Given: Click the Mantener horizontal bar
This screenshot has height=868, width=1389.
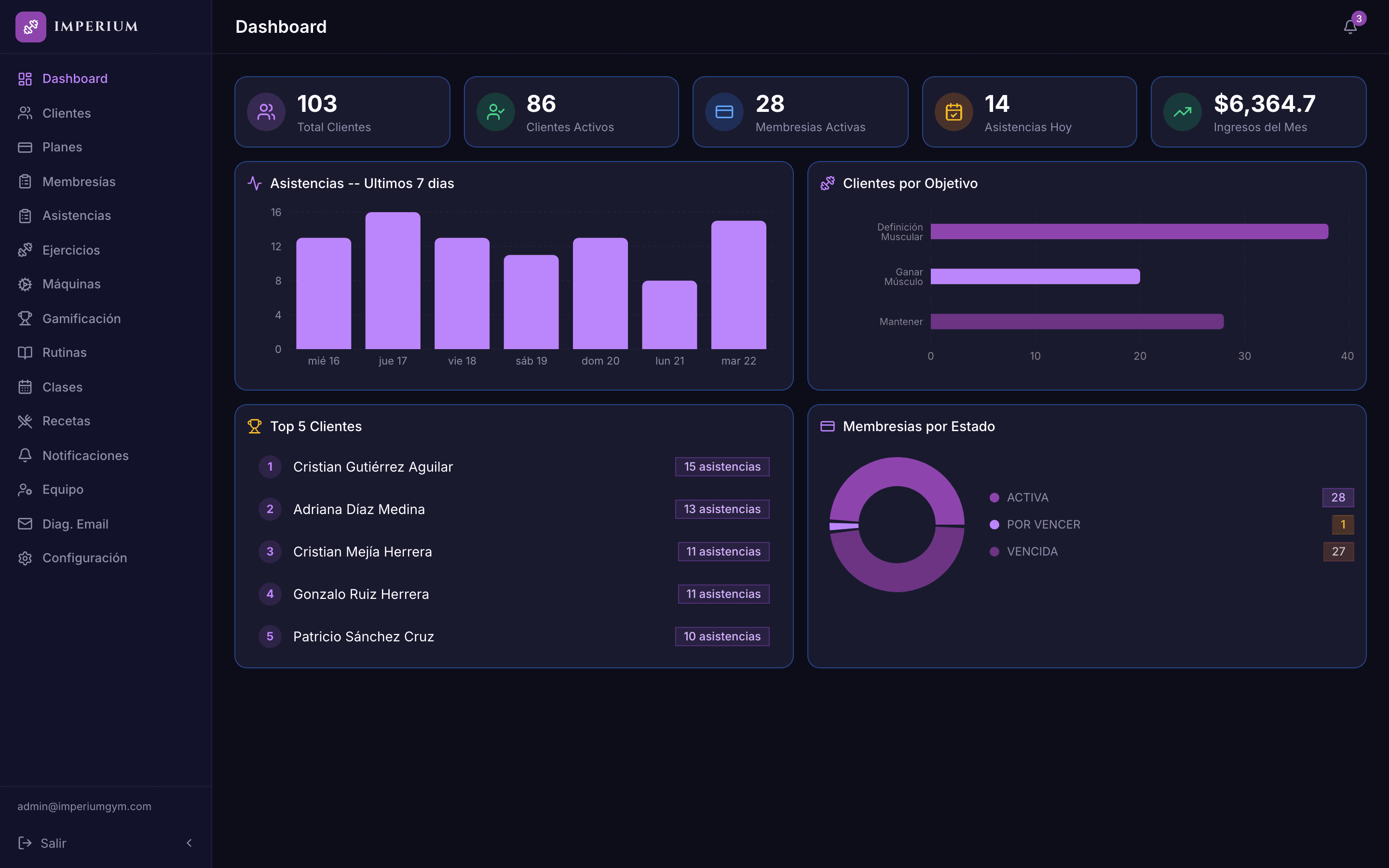Looking at the screenshot, I should 1077,322.
